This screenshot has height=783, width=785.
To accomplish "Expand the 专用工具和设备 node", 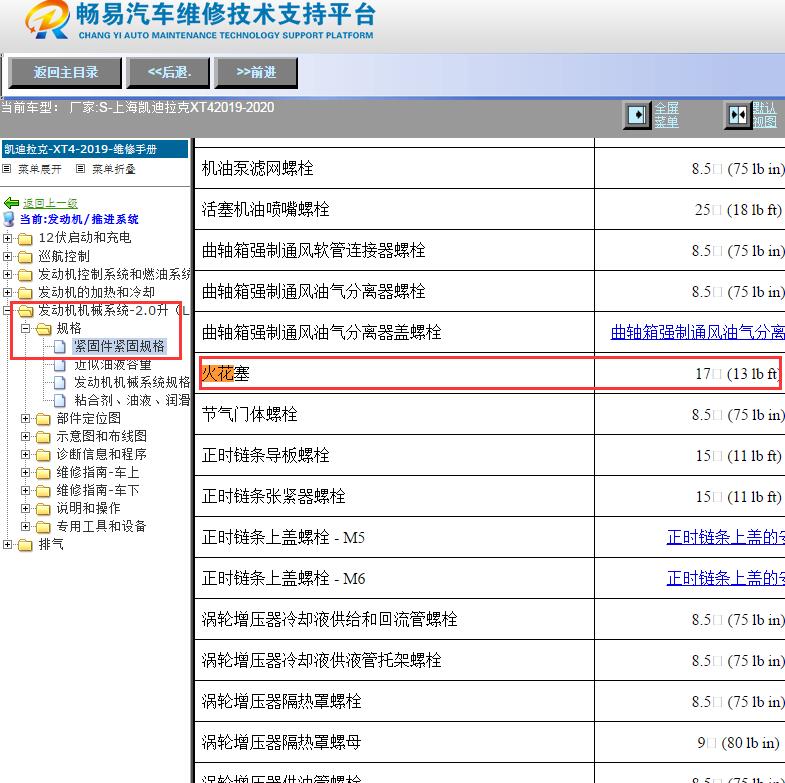I will pyautogui.click(x=25, y=527).
